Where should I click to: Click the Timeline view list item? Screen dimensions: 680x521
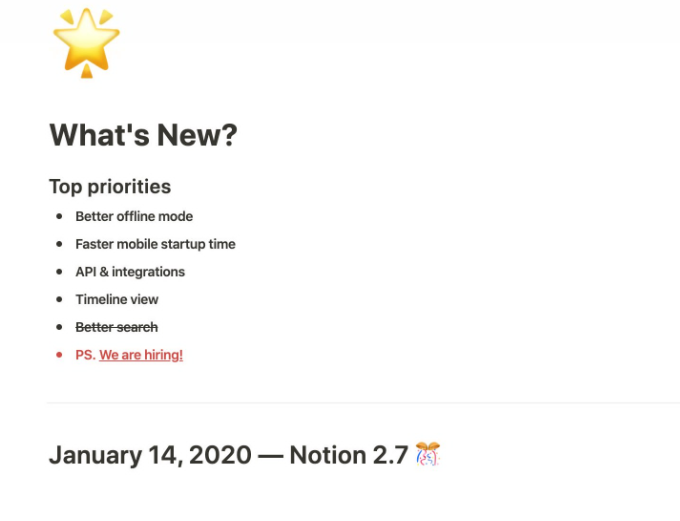(117, 299)
